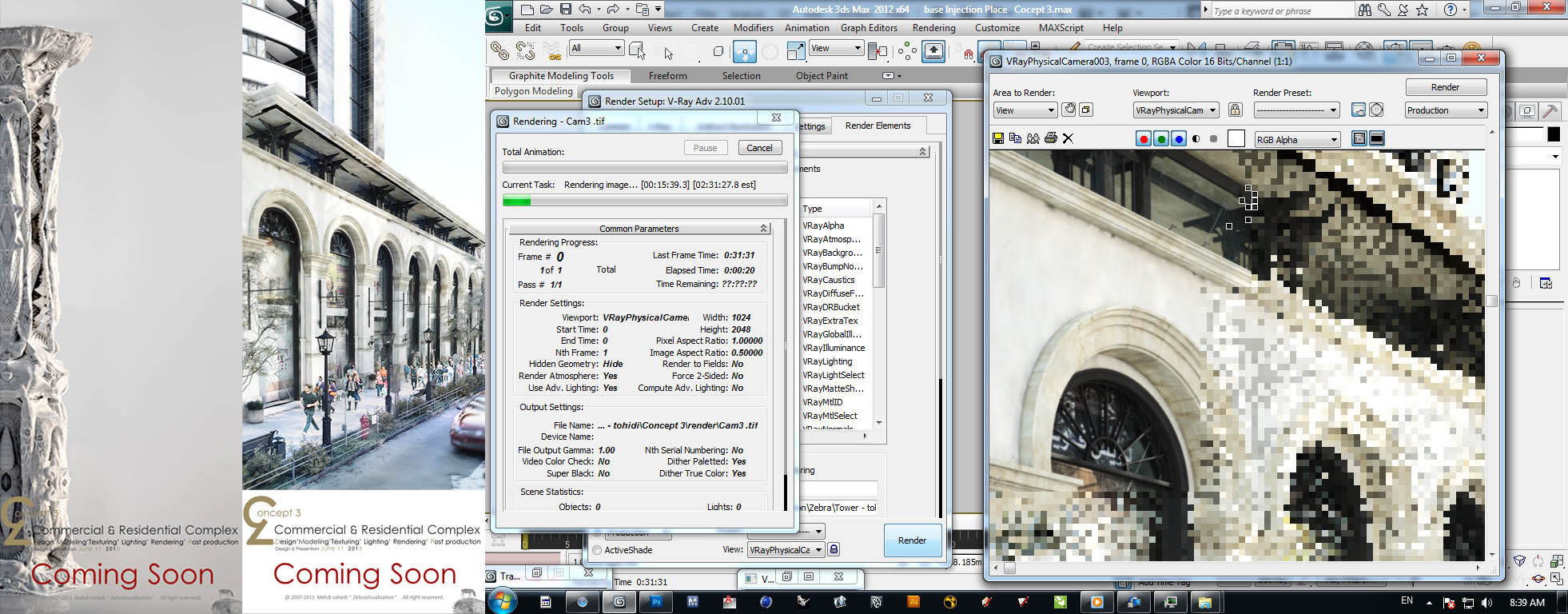The width and height of the screenshot is (1568, 614).
Task: Click the Edit Region hand icon
Action: tap(1069, 110)
